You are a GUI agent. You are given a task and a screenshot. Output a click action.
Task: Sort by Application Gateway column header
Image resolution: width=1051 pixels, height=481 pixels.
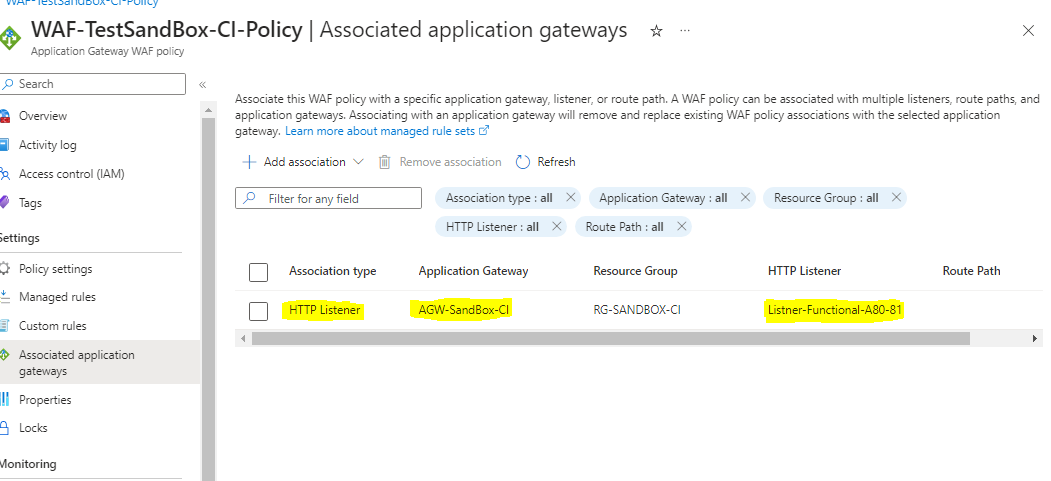pyautogui.click(x=473, y=271)
